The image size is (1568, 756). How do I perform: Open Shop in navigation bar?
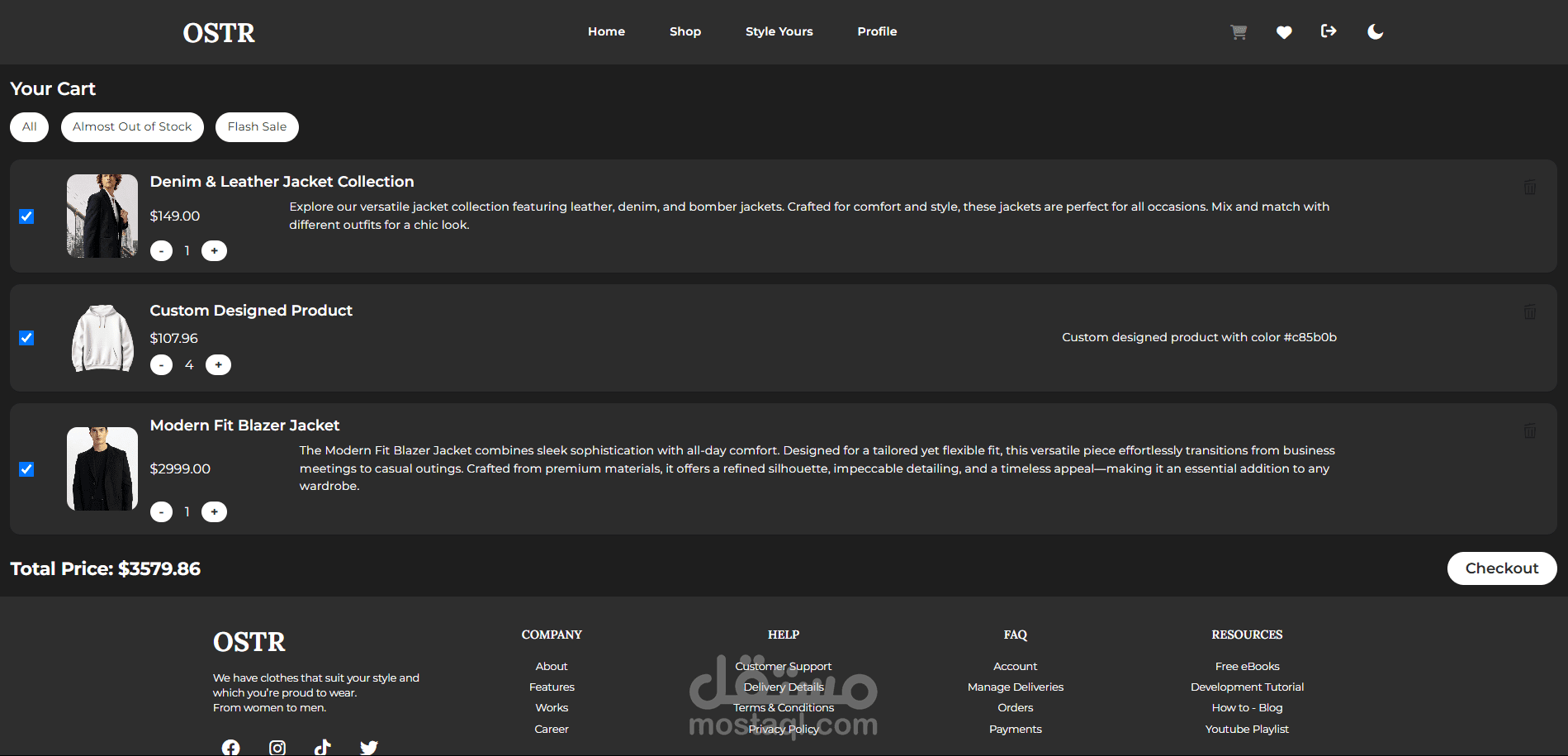point(685,31)
